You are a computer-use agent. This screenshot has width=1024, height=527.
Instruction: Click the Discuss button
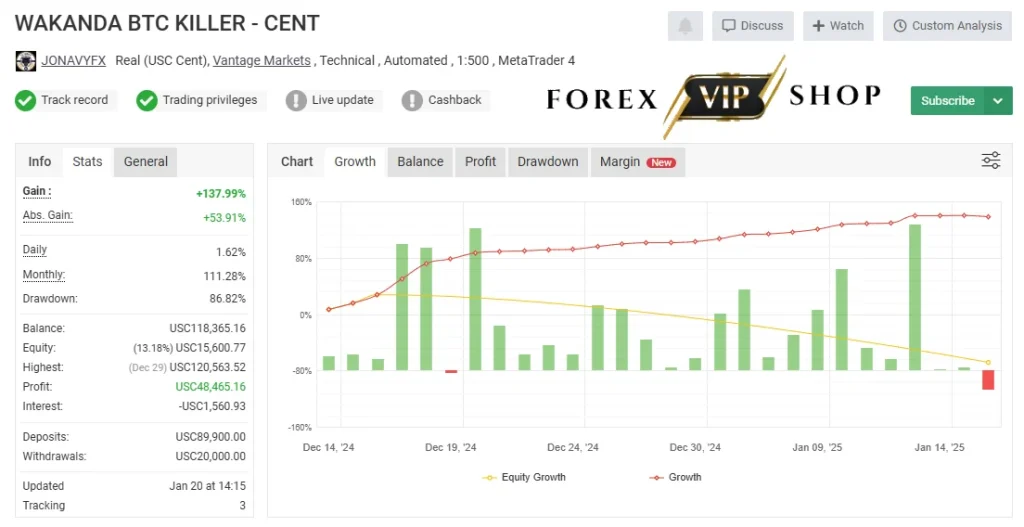pyautogui.click(x=753, y=26)
